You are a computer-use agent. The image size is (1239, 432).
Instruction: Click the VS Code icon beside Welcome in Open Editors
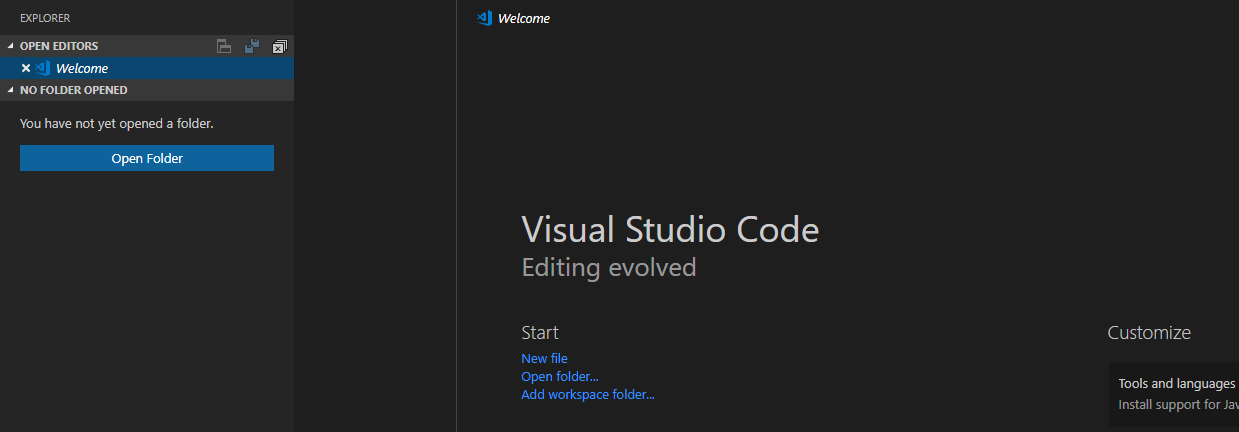(x=43, y=68)
